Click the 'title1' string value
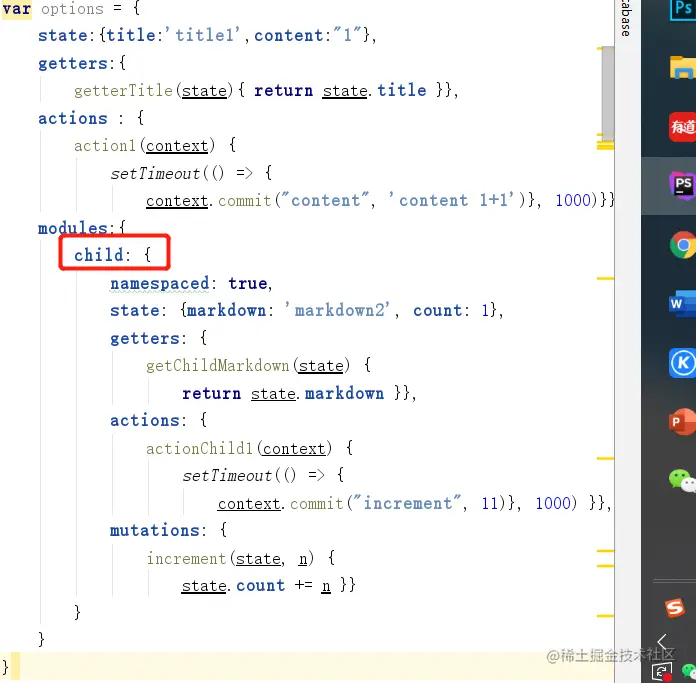Image resolution: width=696 pixels, height=683 pixels. point(204,35)
